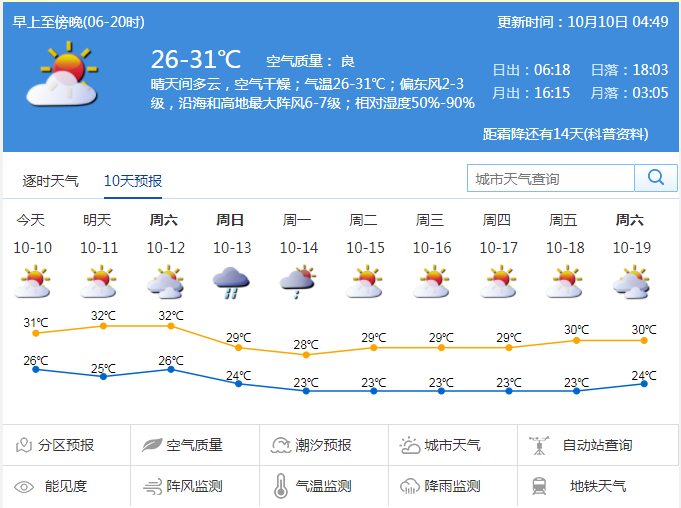The height and width of the screenshot is (508, 681).
Task: Click the 城市天气查询 search field
Action: coord(551,178)
